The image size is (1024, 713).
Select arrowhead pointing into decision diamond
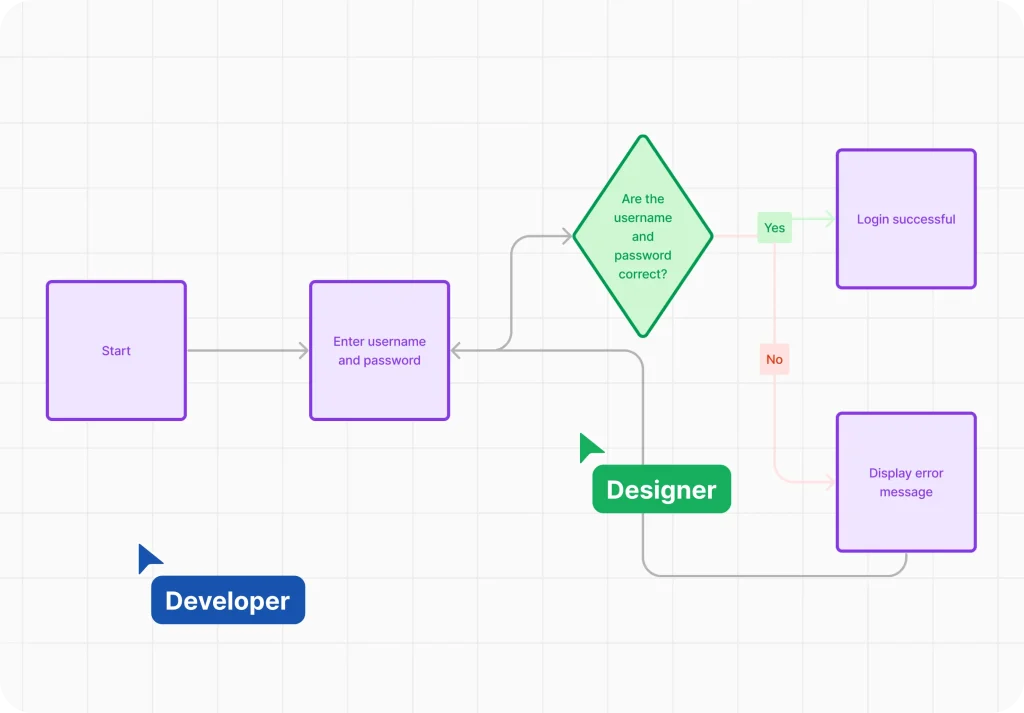(x=567, y=236)
